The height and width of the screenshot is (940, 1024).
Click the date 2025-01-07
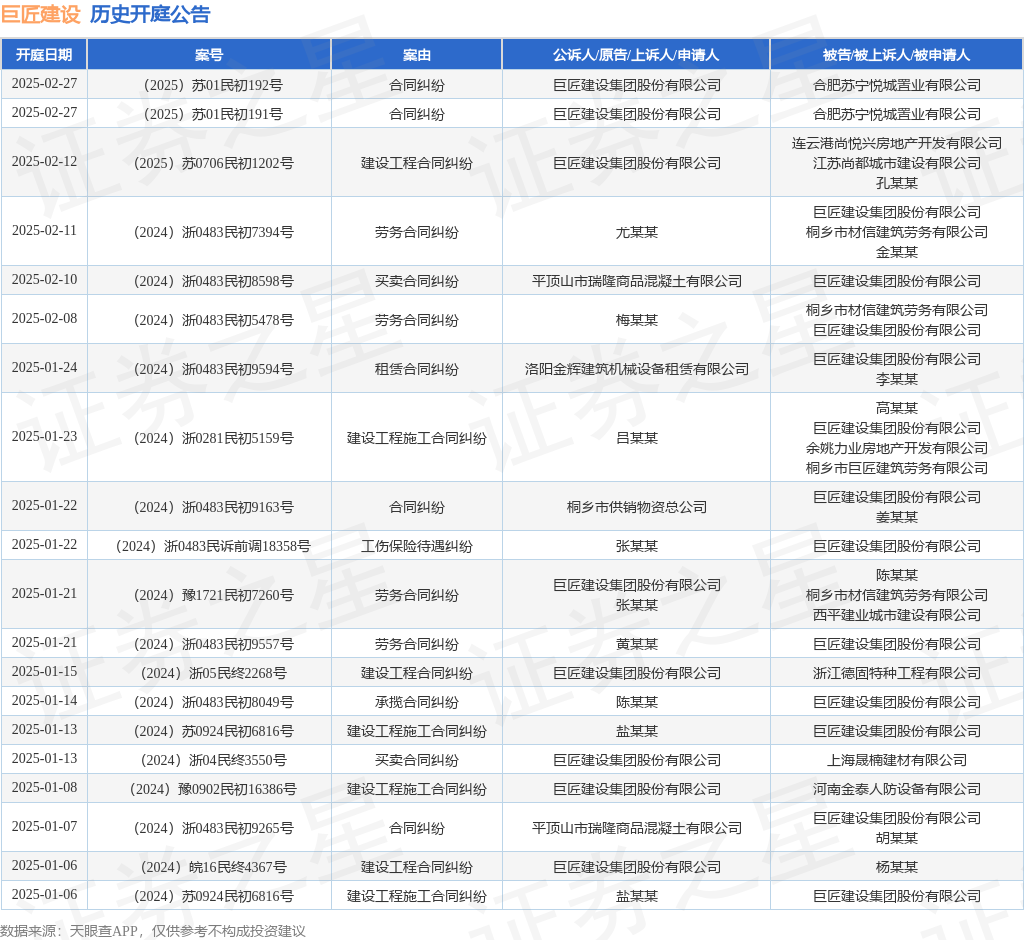pyautogui.click(x=44, y=826)
